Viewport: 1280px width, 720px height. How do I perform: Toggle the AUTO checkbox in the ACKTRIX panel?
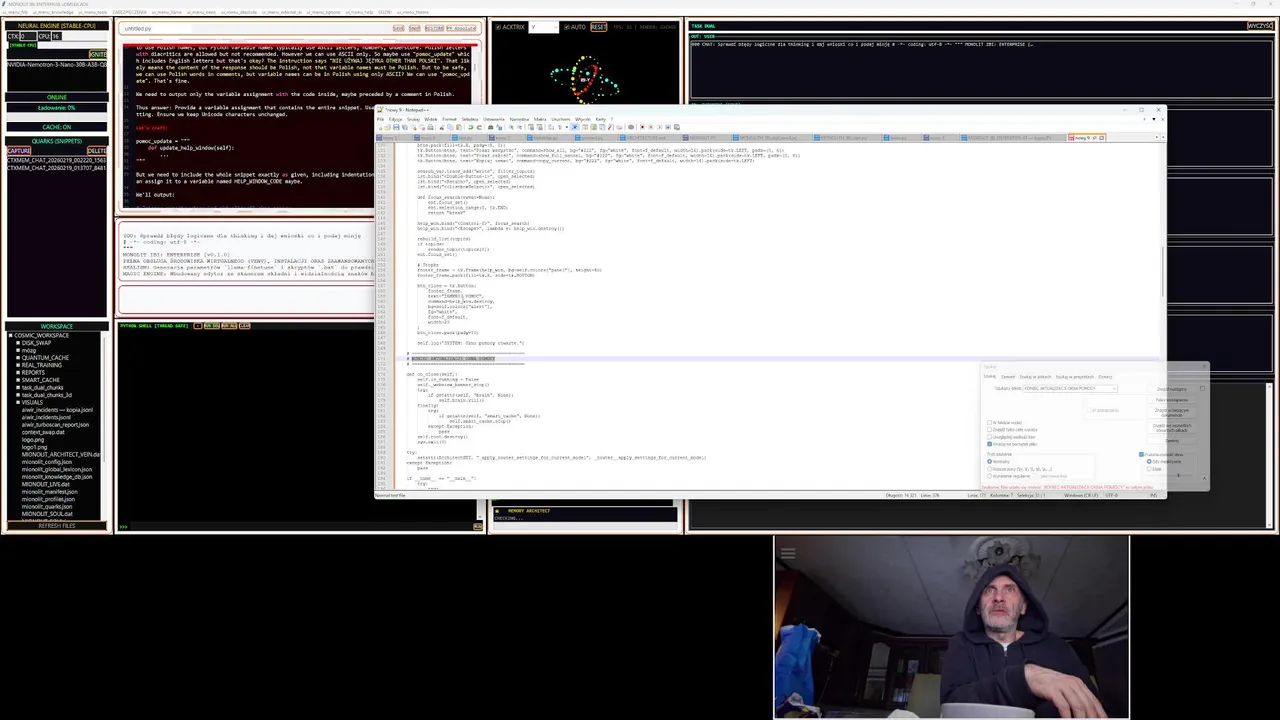pos(566,27)
